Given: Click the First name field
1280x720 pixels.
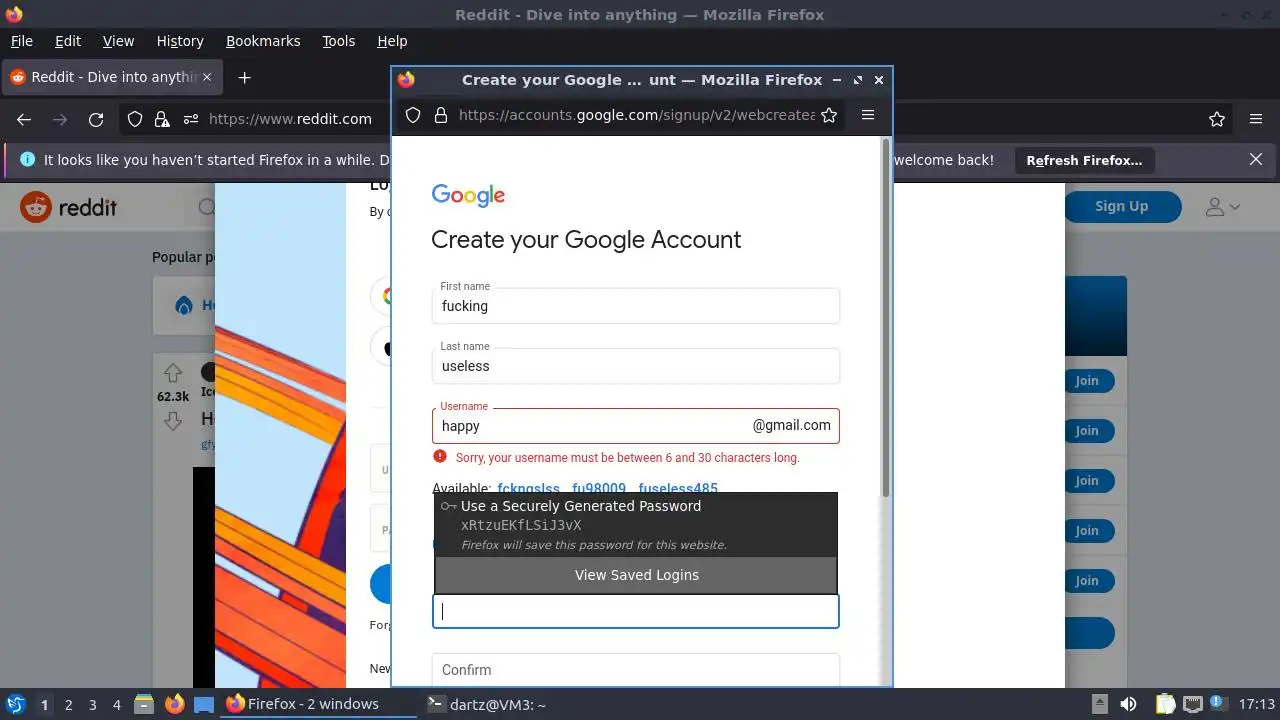Looking at the screenshot, I should click(x=635, y=305).
